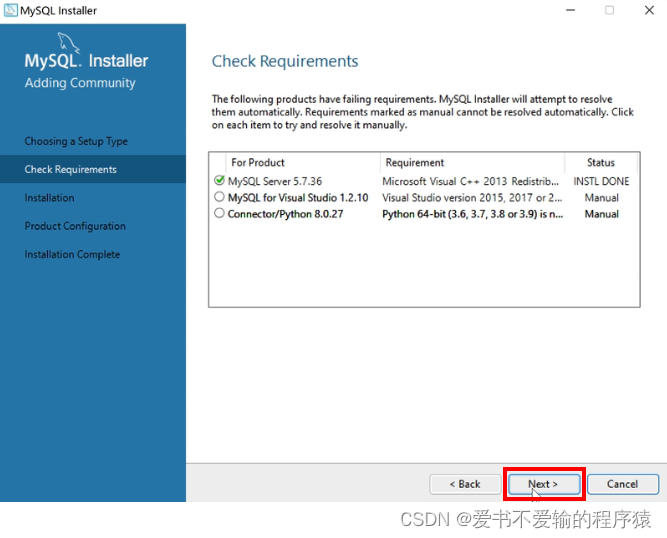Click the Microsoft Visual C++ 2013 requirement

470,181
